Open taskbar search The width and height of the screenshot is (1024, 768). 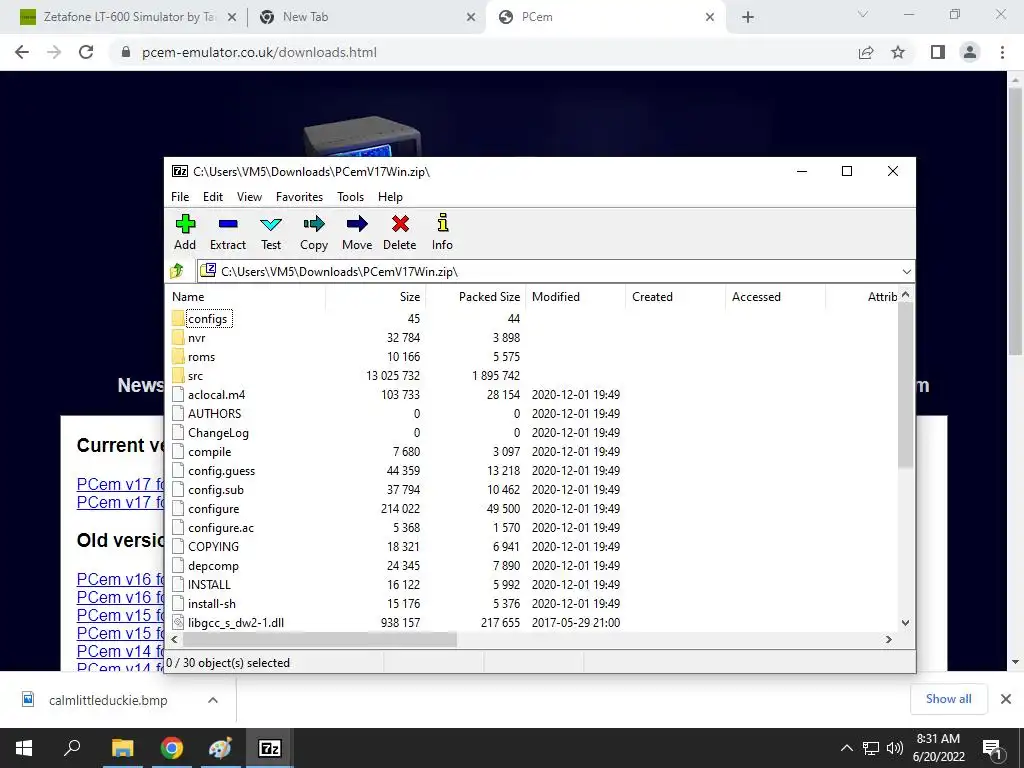tap(72, 748)
